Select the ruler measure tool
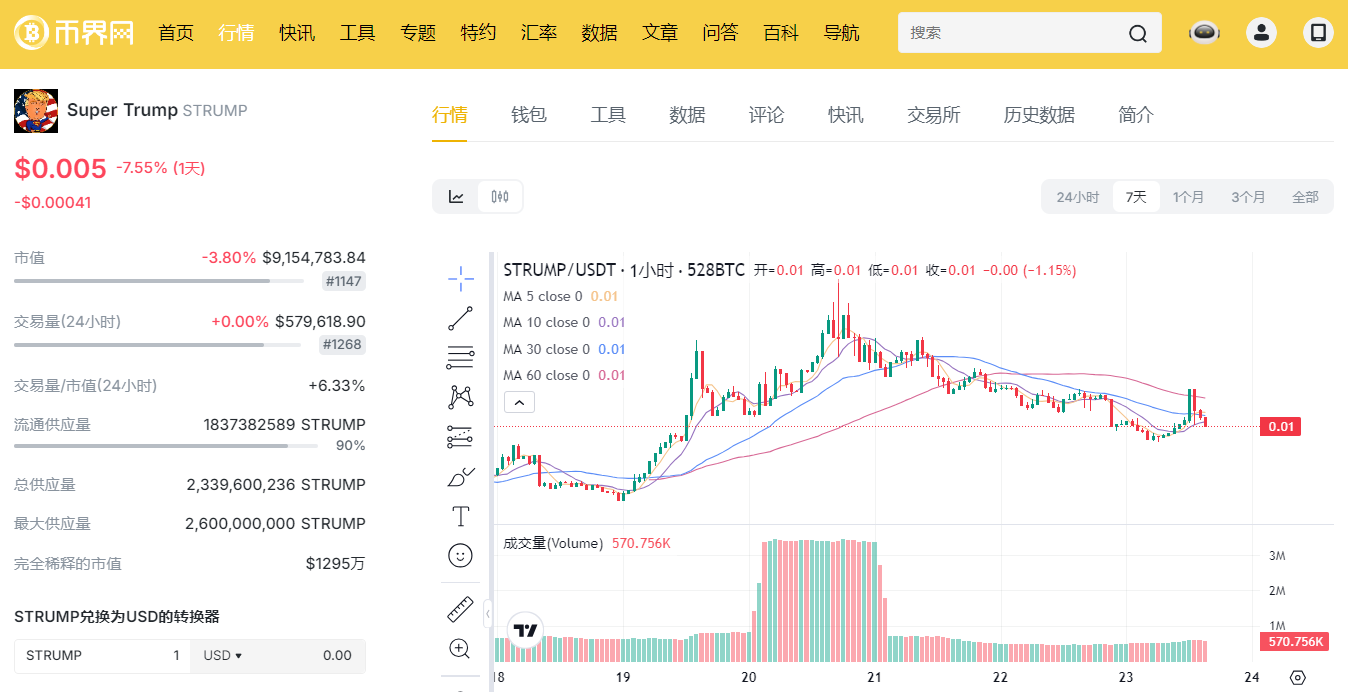 [460, 608]
